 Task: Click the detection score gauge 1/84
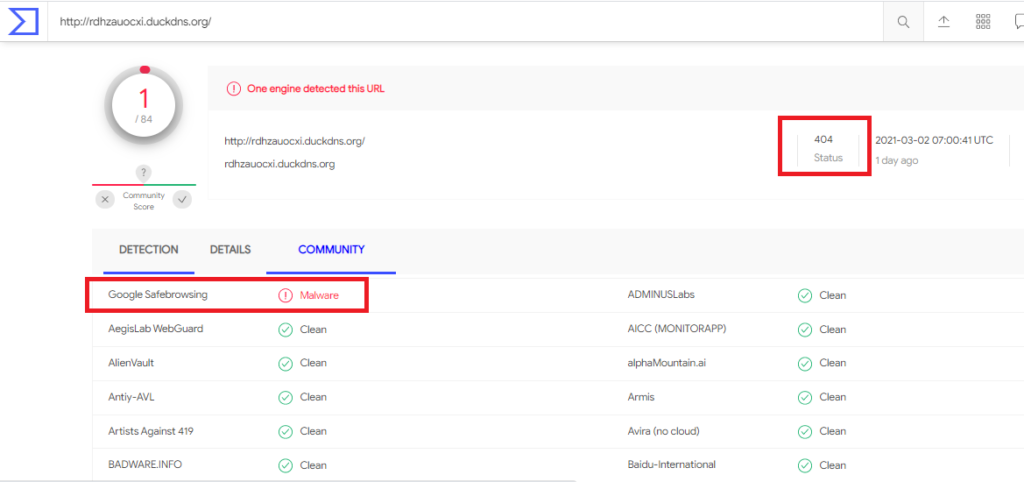tap(144, 106)
